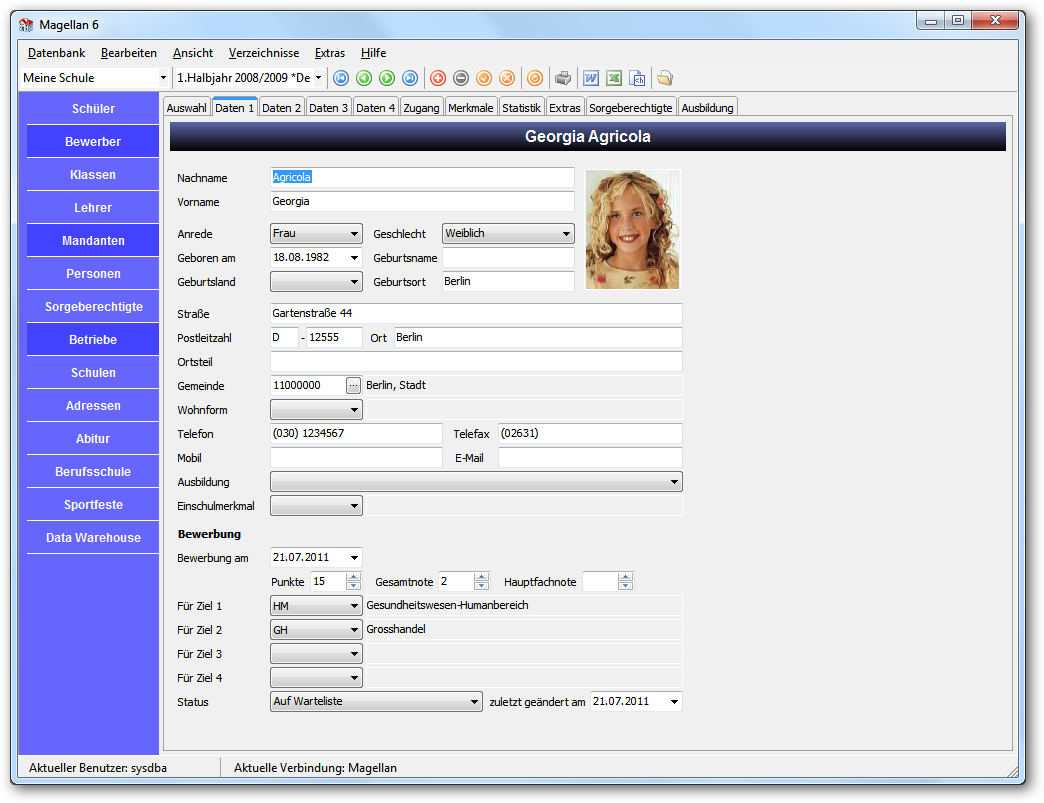This screenshot has height=803, width=1044.
Task: Expand the Anrede dropdown showing Frau
Action: 354,234
